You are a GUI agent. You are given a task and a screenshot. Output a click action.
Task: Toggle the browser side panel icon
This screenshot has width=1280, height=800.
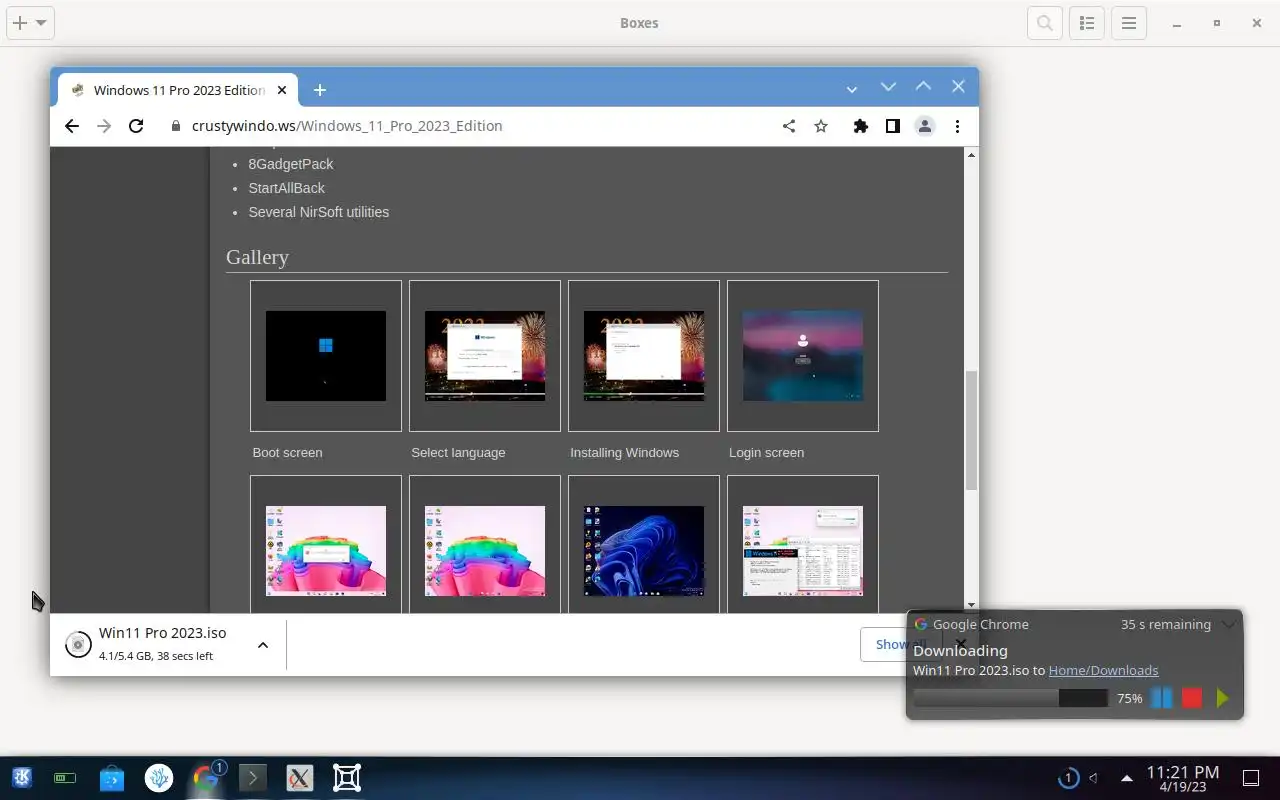pos(892,126)
